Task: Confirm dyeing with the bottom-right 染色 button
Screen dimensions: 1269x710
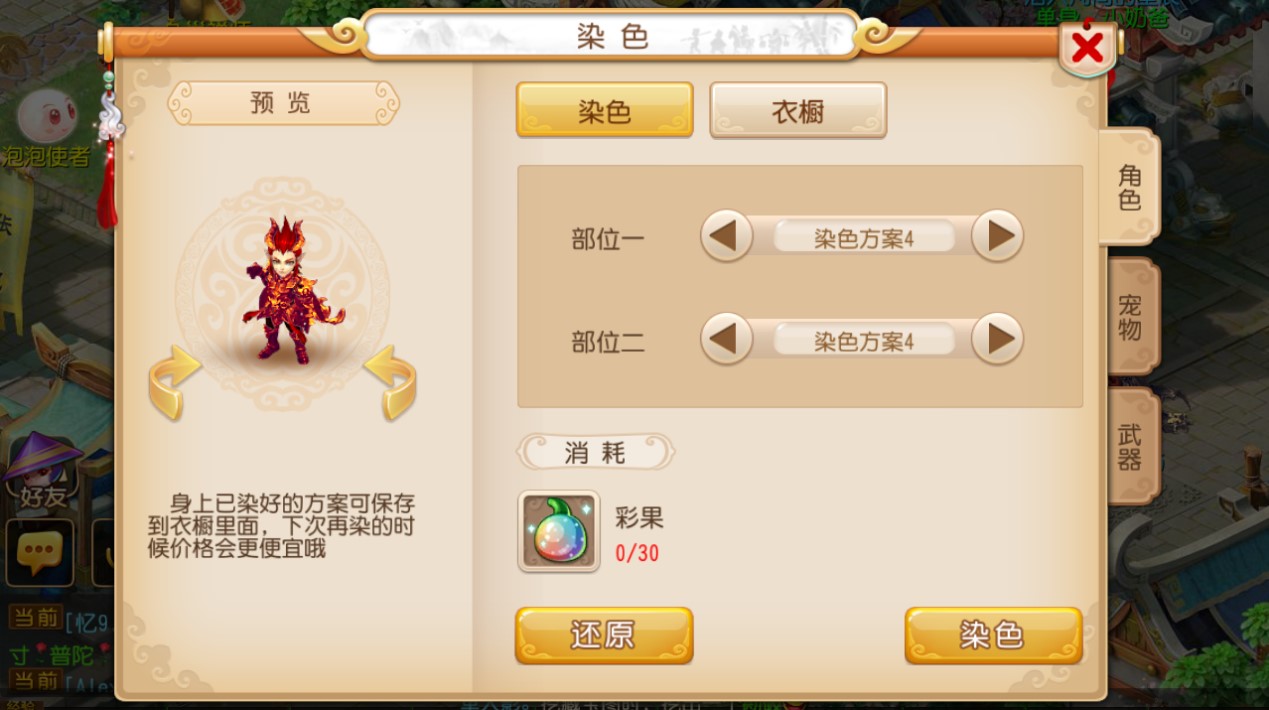Action: click(993, 635)
